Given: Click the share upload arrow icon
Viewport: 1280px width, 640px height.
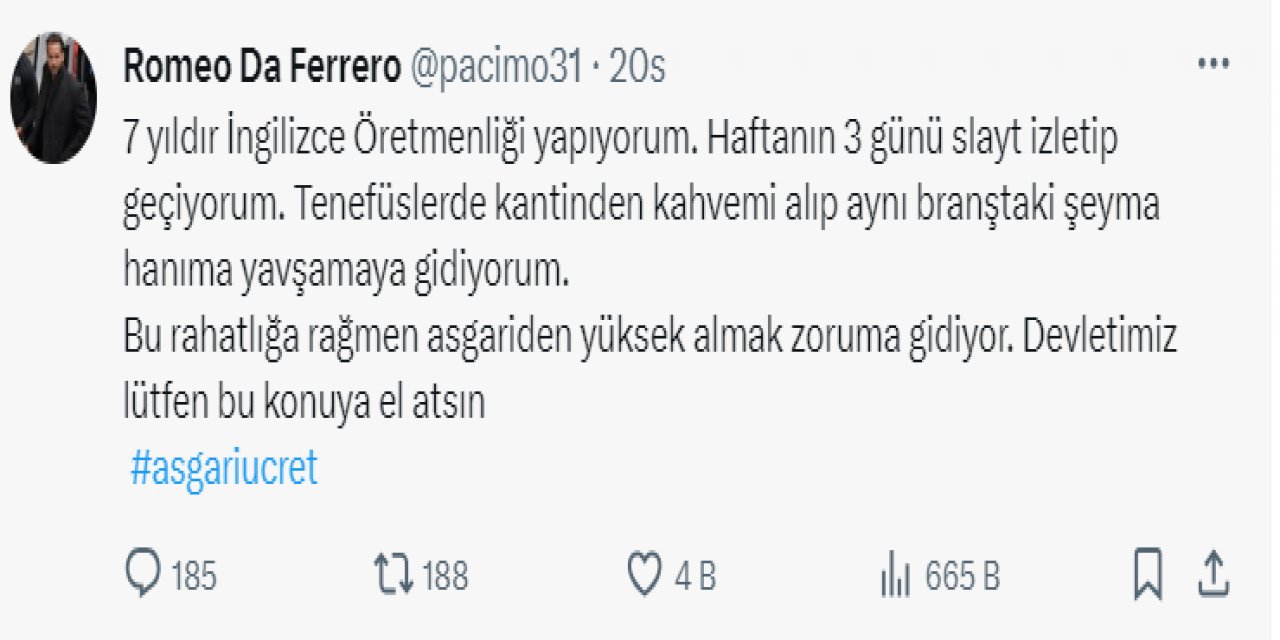Looking at the screenshot, I should pyautogui.click(x=1212, y=575).
